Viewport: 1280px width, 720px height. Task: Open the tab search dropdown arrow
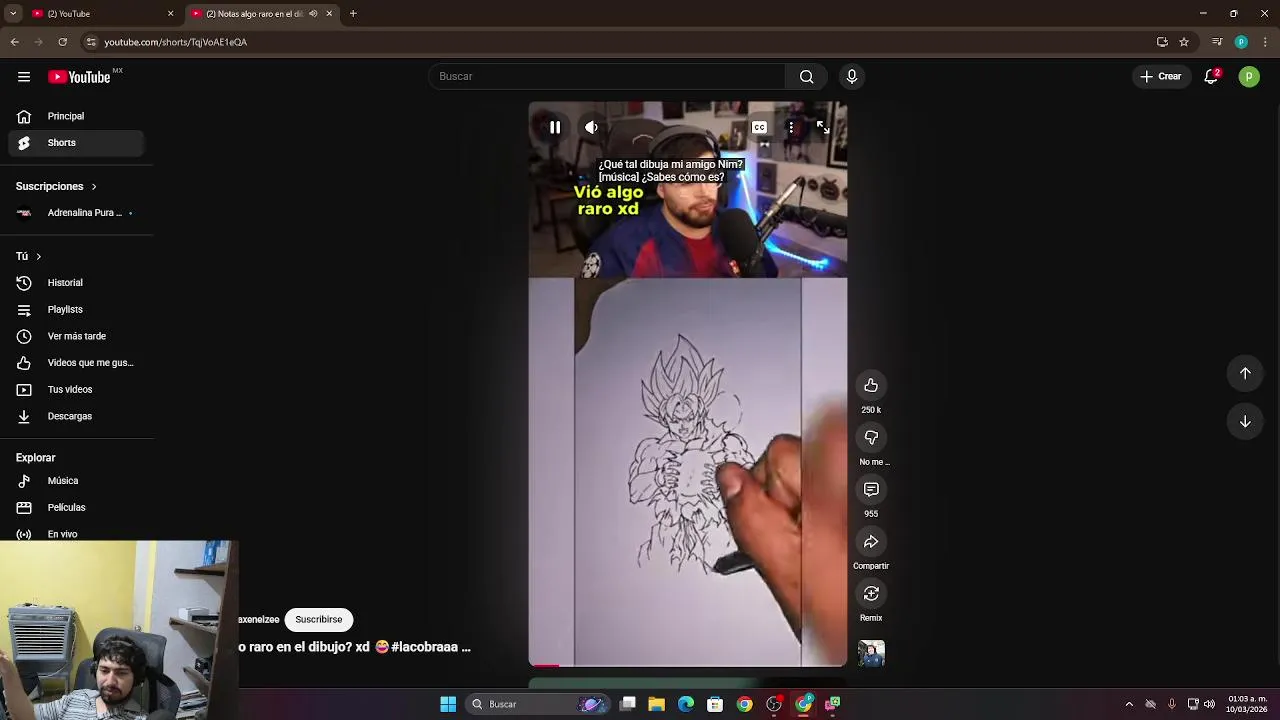(x=13, y=14)
